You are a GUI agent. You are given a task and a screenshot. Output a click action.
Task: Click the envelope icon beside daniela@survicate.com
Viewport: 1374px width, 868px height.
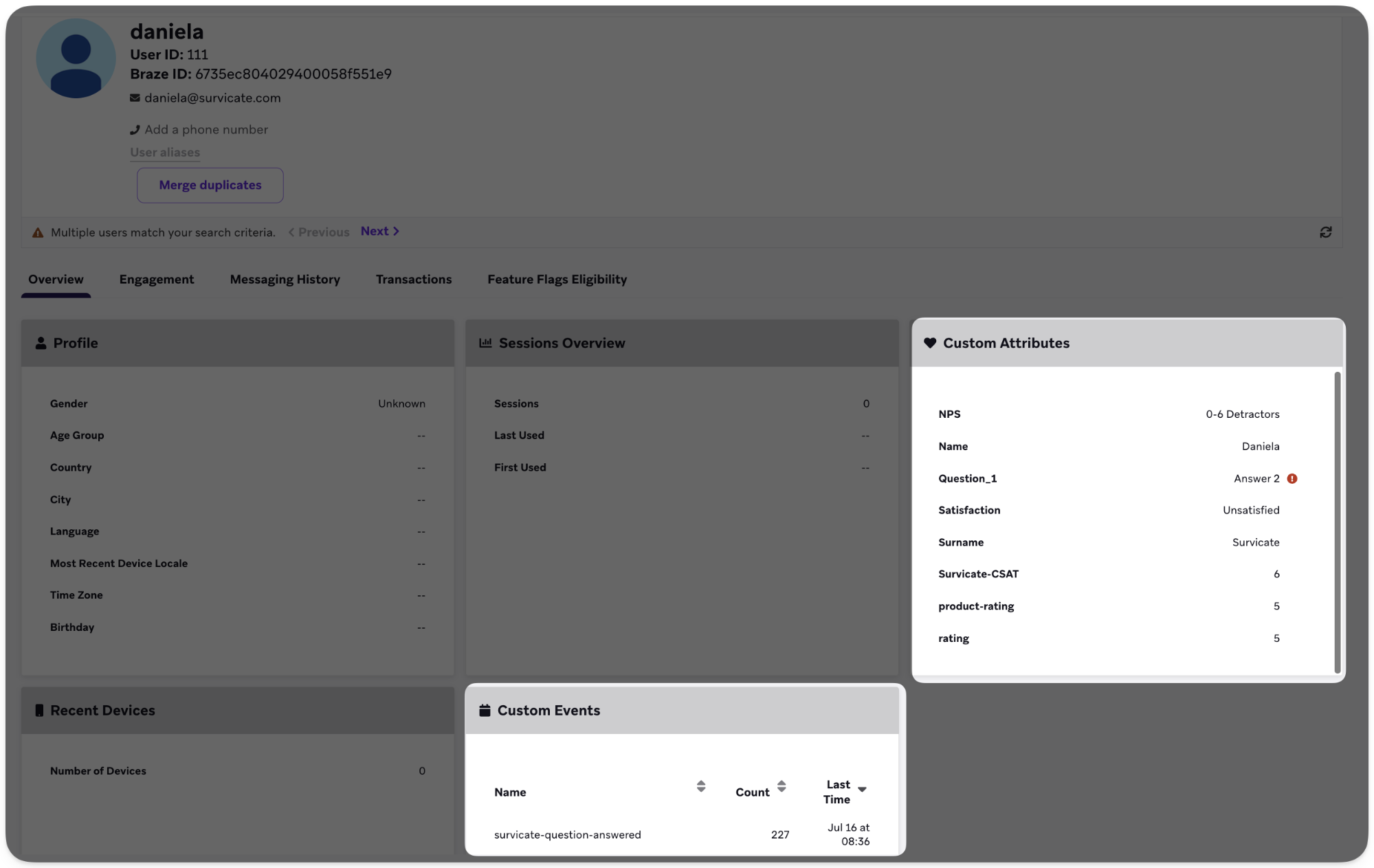pos(135,98)
